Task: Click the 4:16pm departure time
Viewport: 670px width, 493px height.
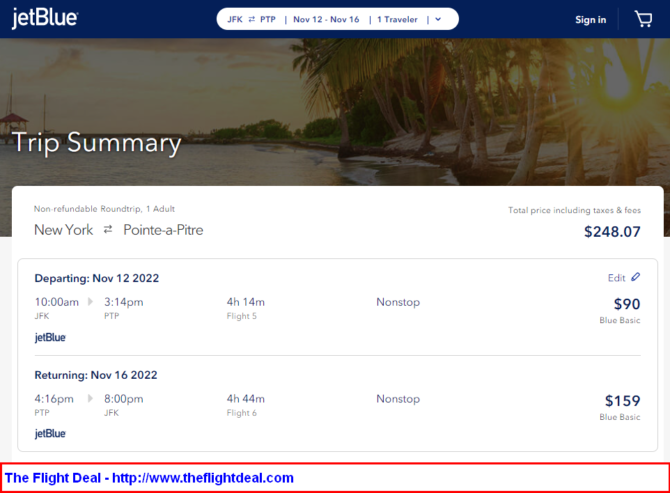Action: (54, 399)
